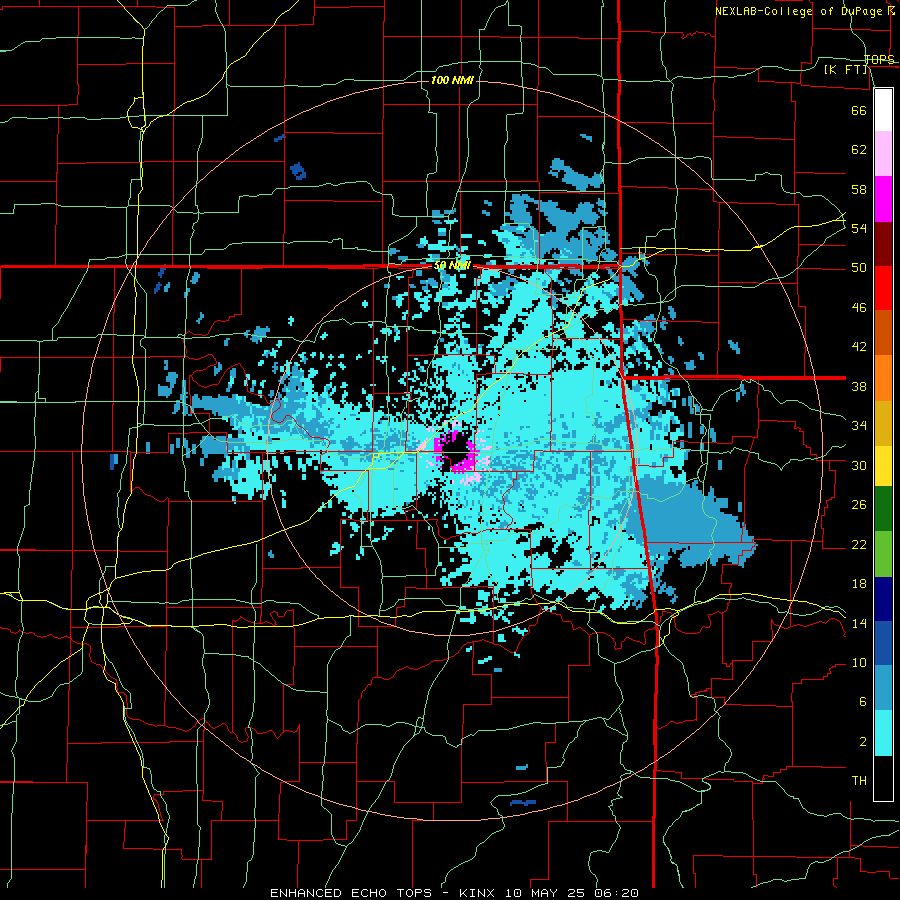Select the bright red legend swatch
Image resolution: width=900 pixels, height=900 pixels.
(x=883, y=288)
